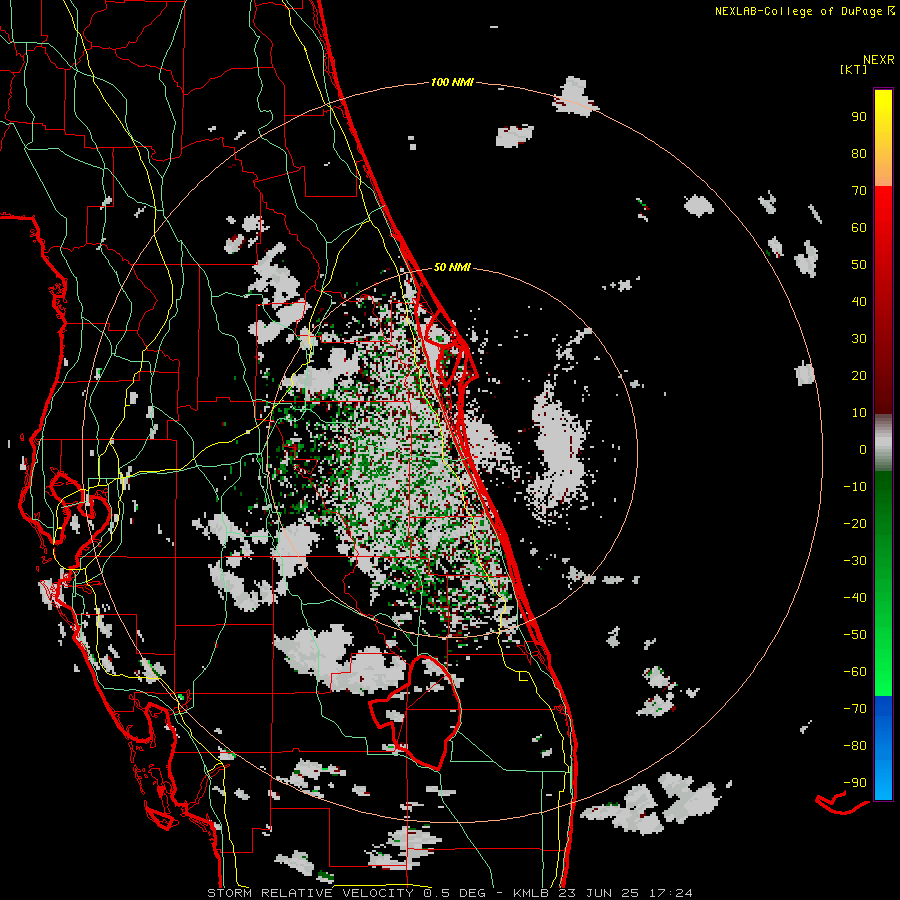900x900 pixels.
Task: Click the 0 value on velocity scale
Action: (863, 449)
